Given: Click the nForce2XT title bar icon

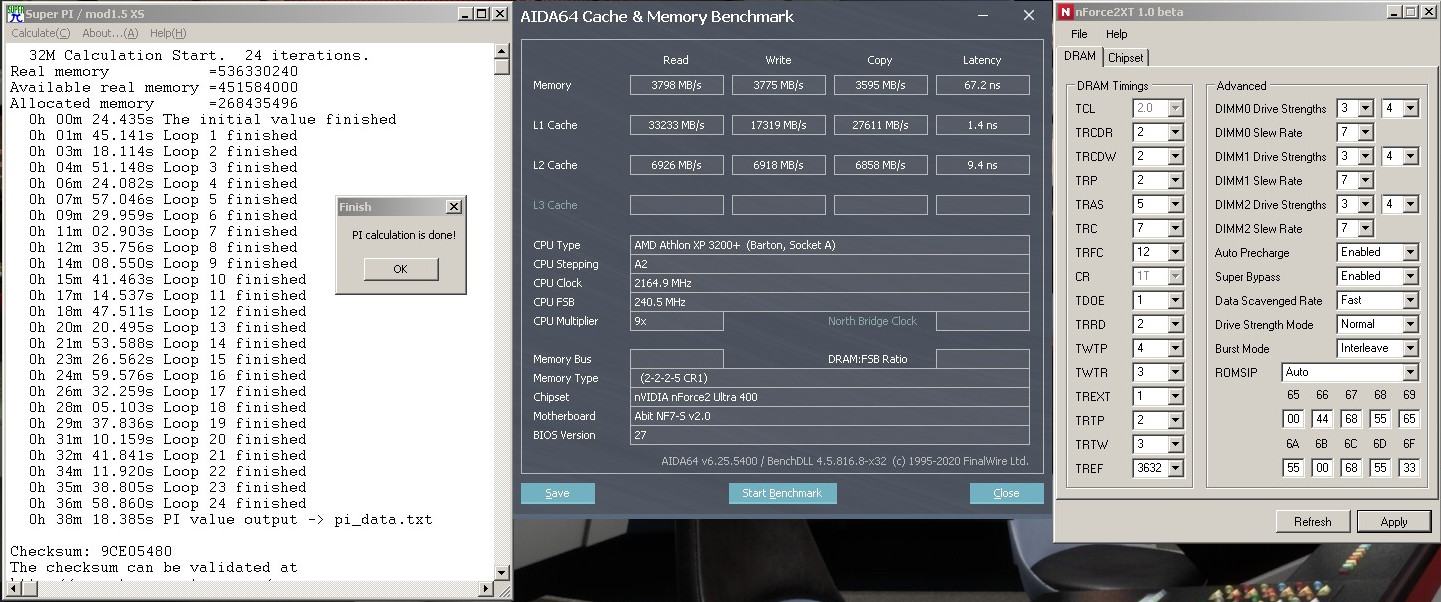Looking at the screenshot, I should click(1066, 12).
